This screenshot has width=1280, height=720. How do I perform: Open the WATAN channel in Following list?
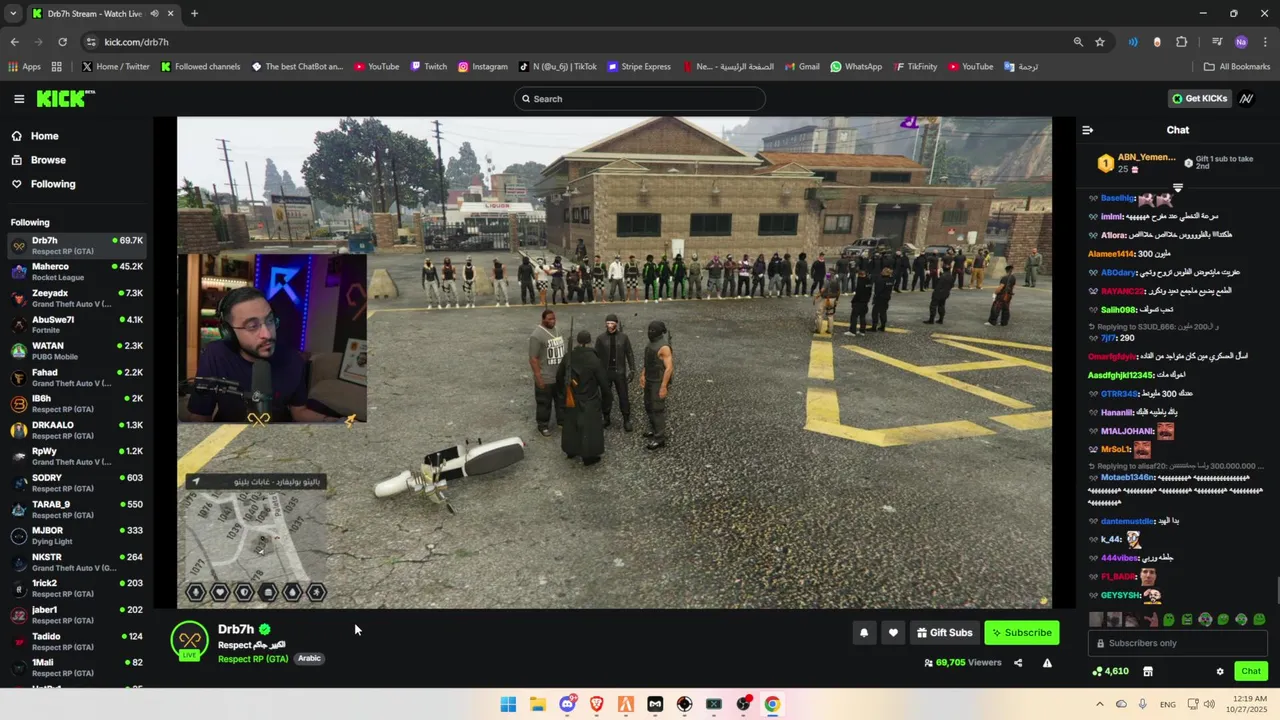pyautogui.click(x=76, y=351)
